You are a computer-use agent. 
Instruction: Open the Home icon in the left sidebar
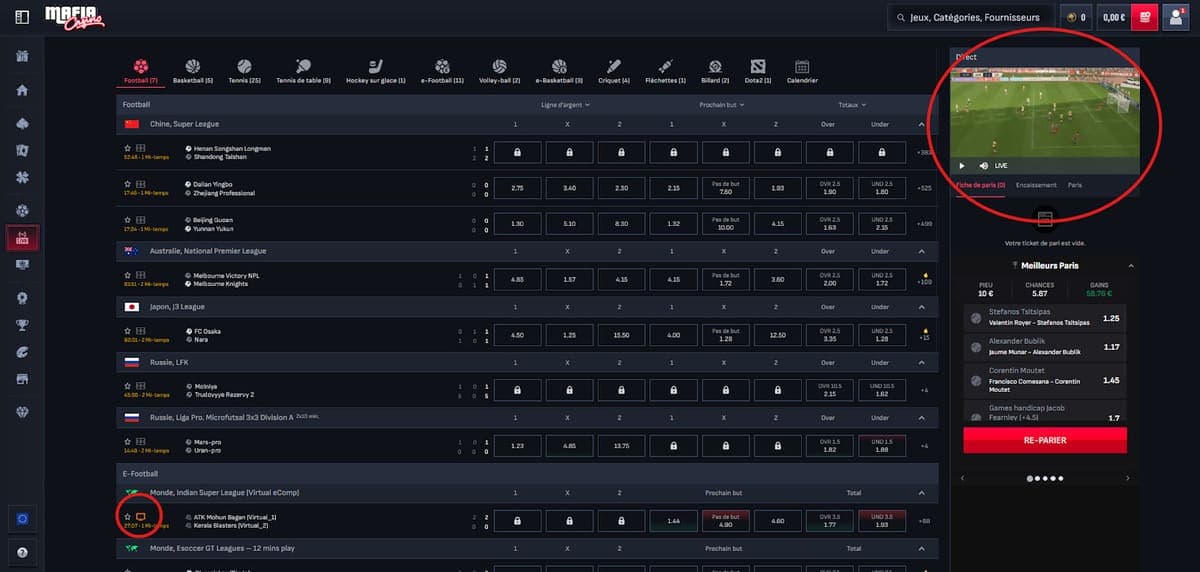tap(22, 90)
